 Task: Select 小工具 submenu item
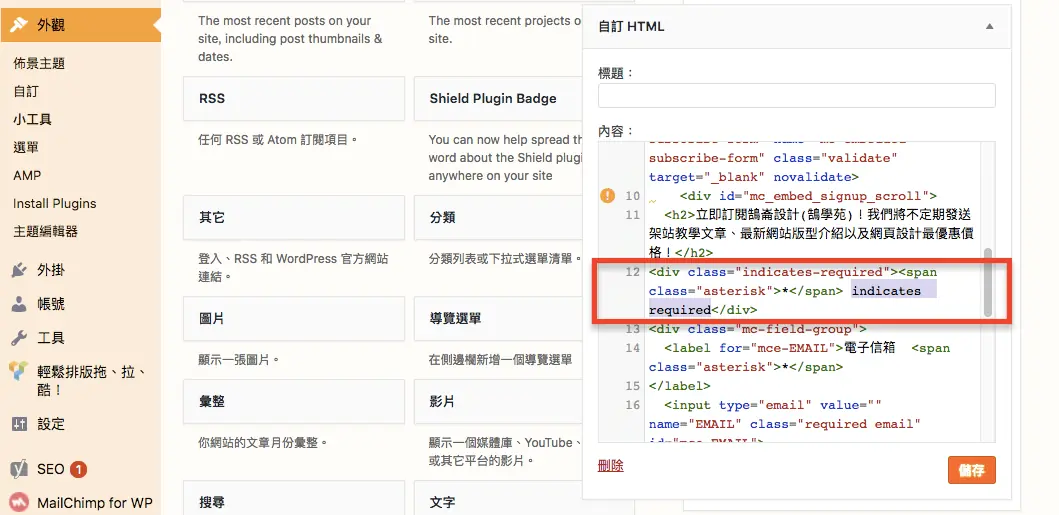(x=32, y=119)
